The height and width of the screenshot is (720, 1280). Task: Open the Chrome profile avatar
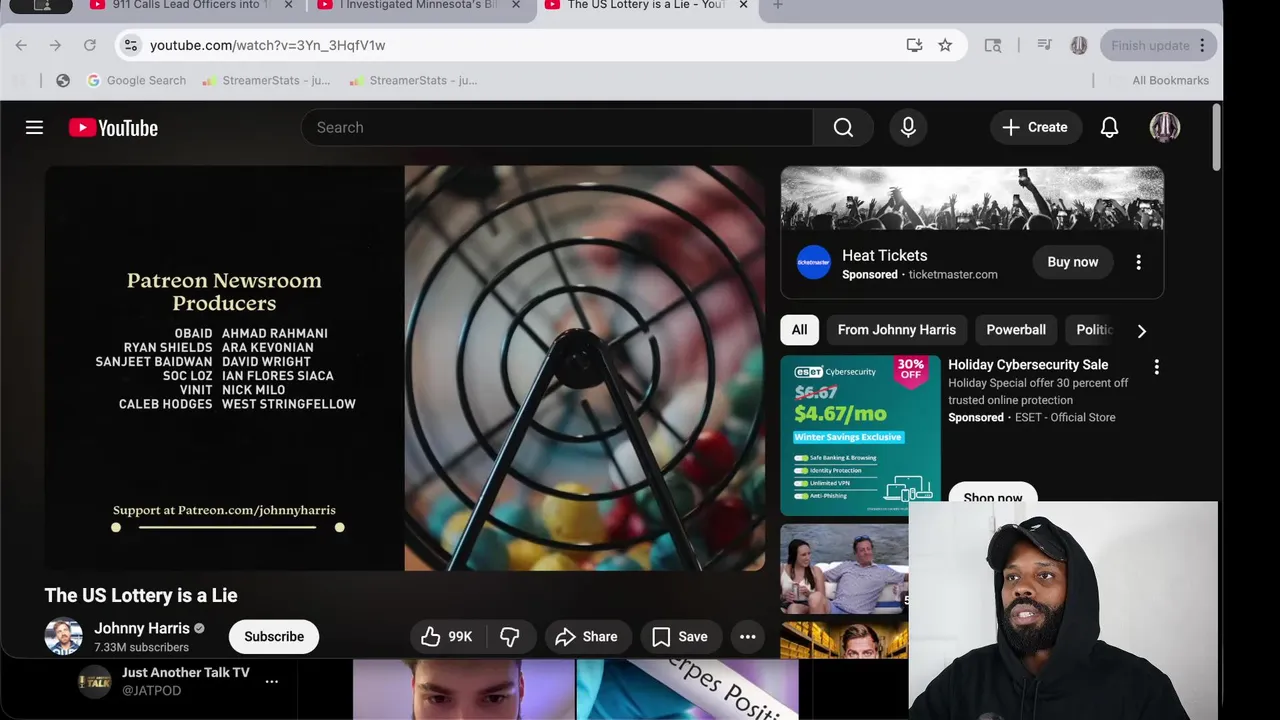pos(1078,45)
